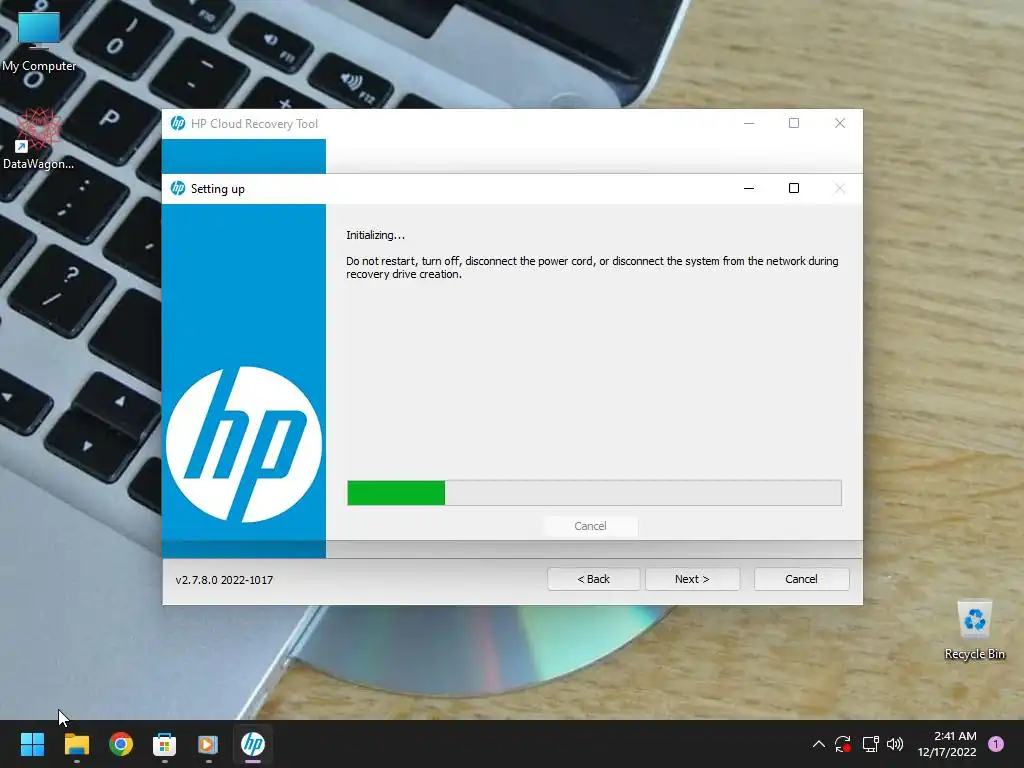Open the DataWagon shortcut on the desktop
1024x768 pixels.
(x=39, y=139)
